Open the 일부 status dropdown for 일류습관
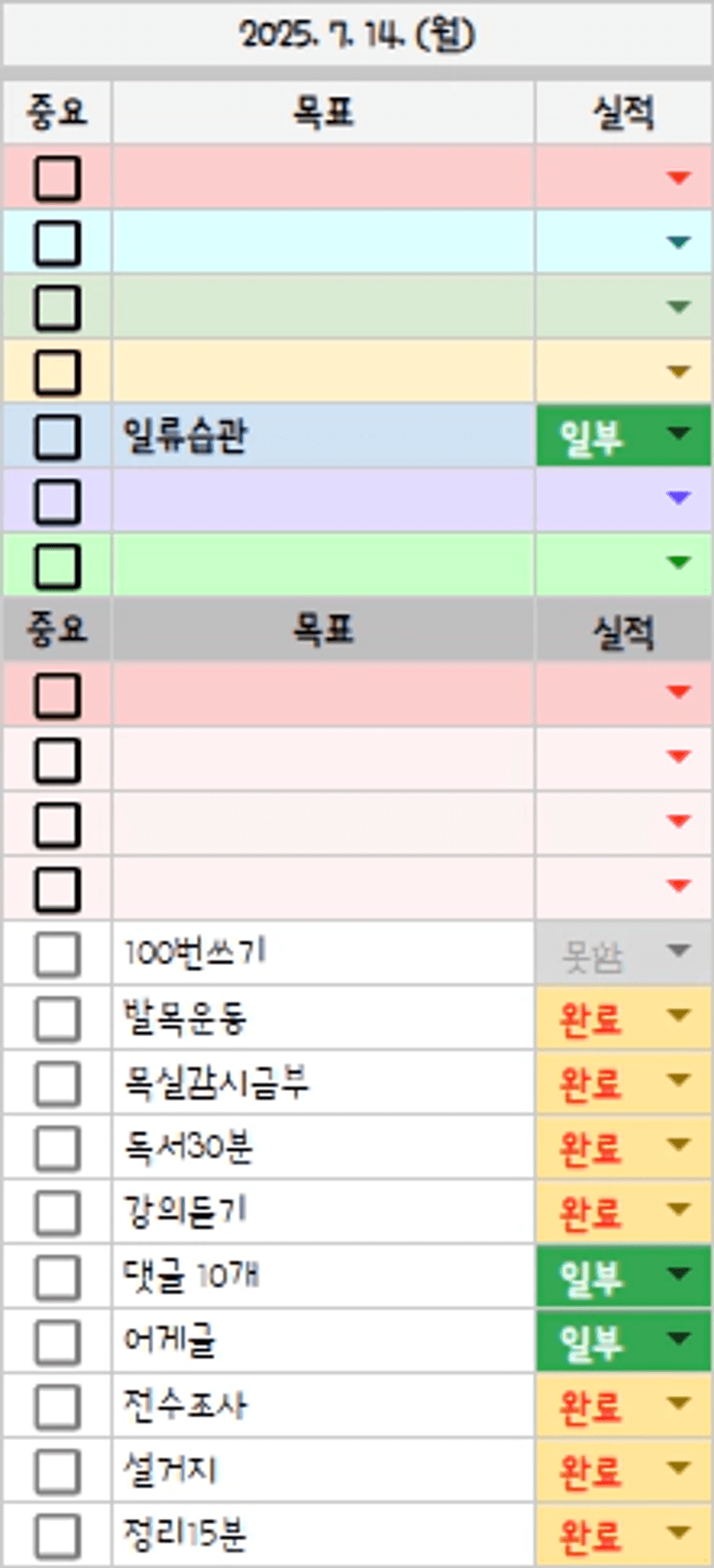This screenshot has width=714, height=1568. 679,433
